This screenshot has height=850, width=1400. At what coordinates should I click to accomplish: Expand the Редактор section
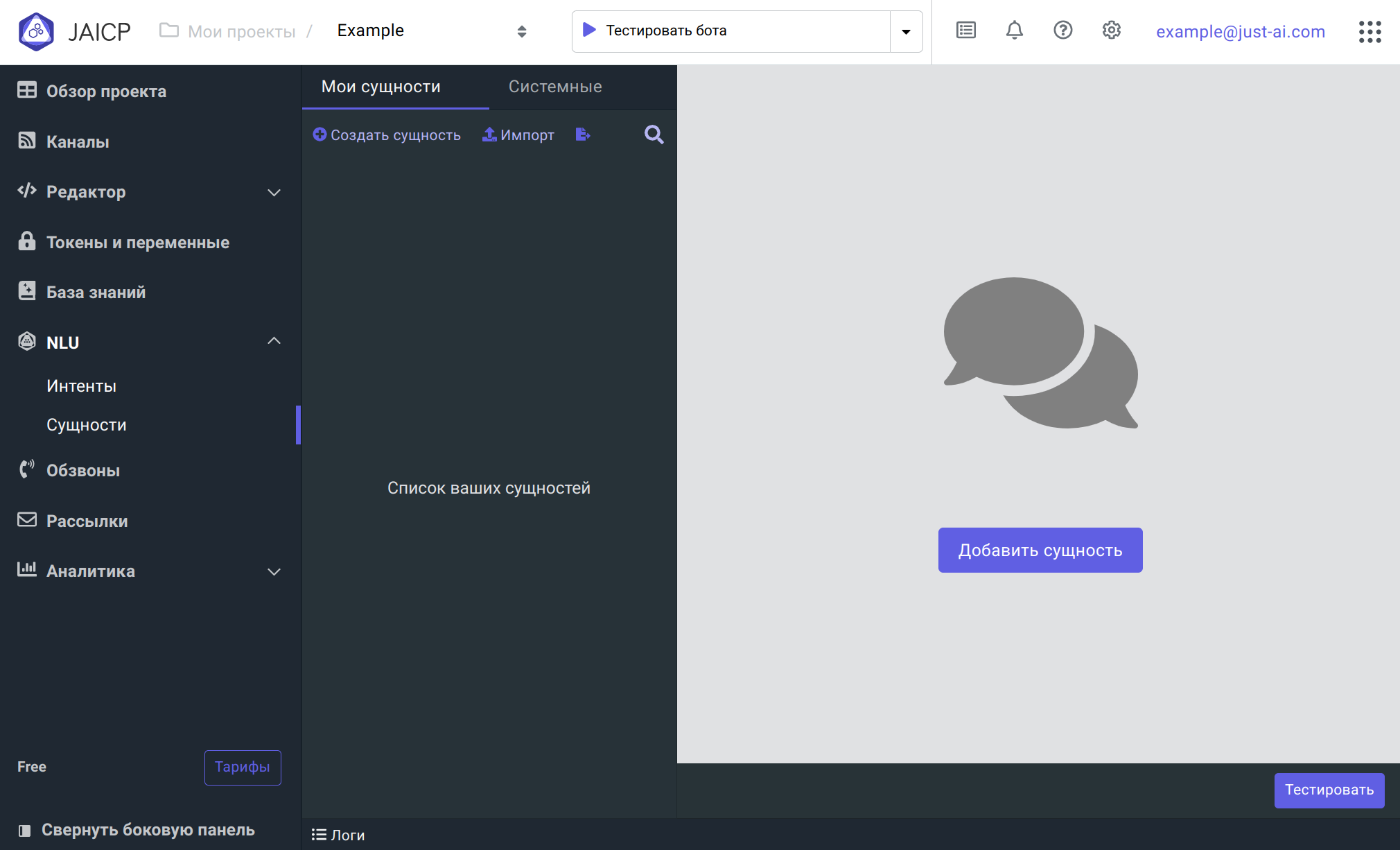click(x=274, y=192)
